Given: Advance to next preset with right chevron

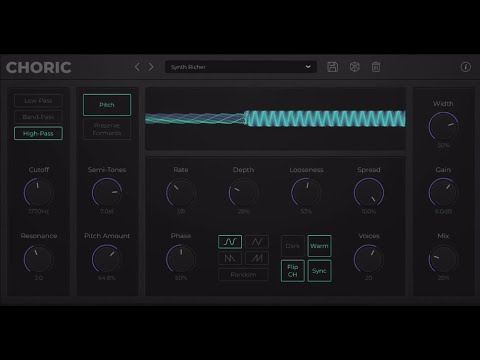Looking at the screenshot, I should click(151, 67).
